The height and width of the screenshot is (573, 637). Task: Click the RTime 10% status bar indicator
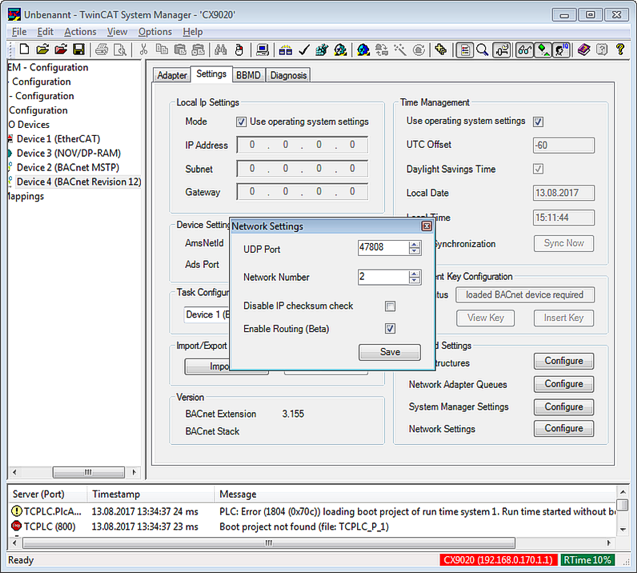(587, 560)
